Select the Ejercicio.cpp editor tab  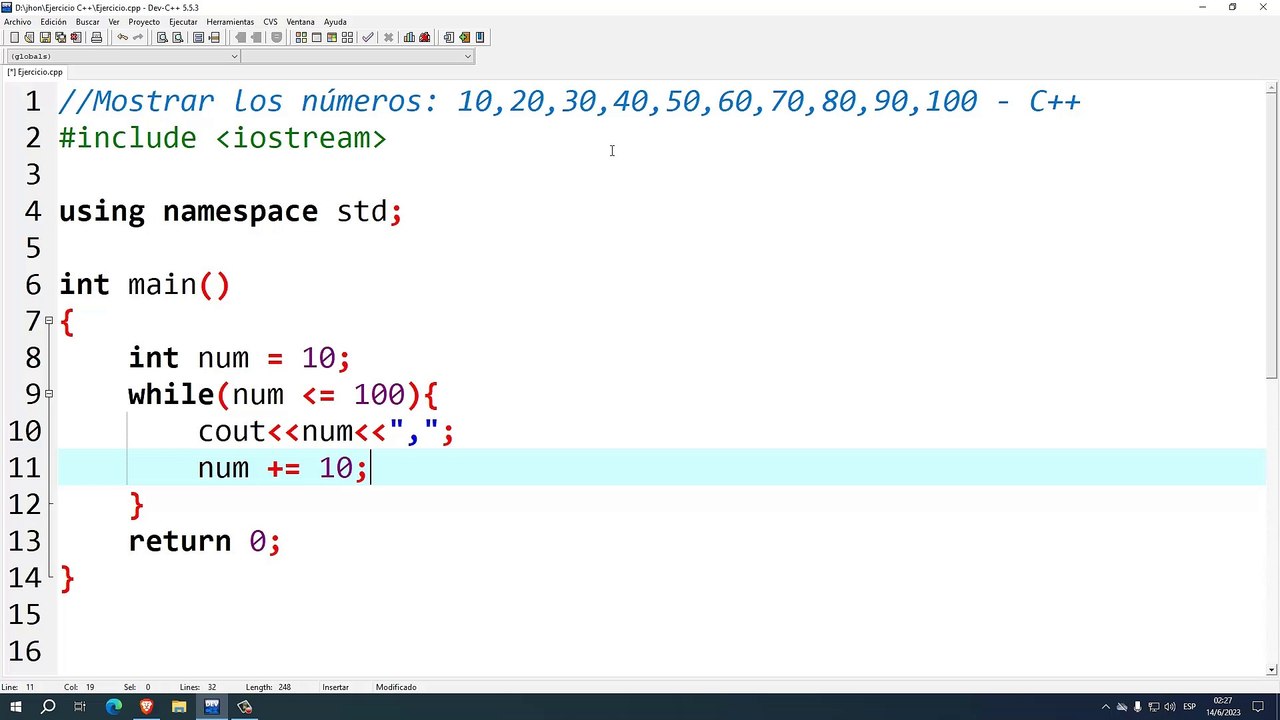click(x=35, y=72)
